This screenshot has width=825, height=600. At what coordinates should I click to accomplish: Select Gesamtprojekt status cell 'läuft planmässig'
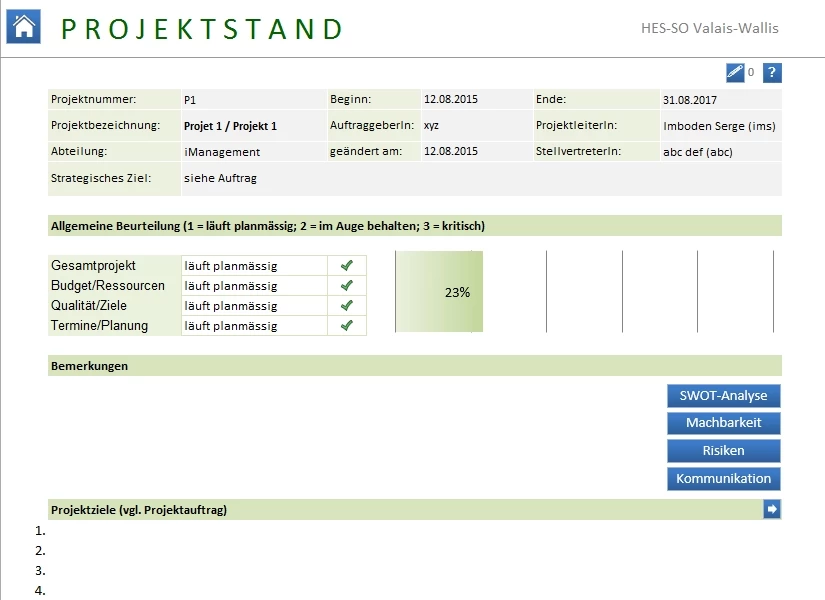click(254, 266)
